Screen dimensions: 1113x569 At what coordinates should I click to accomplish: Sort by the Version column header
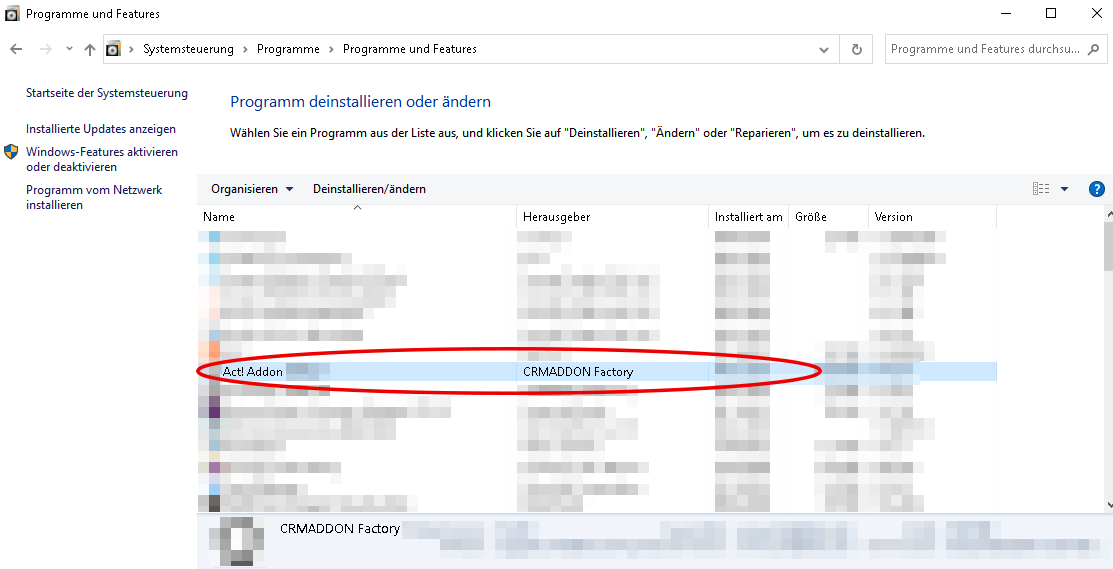[933, 217]
